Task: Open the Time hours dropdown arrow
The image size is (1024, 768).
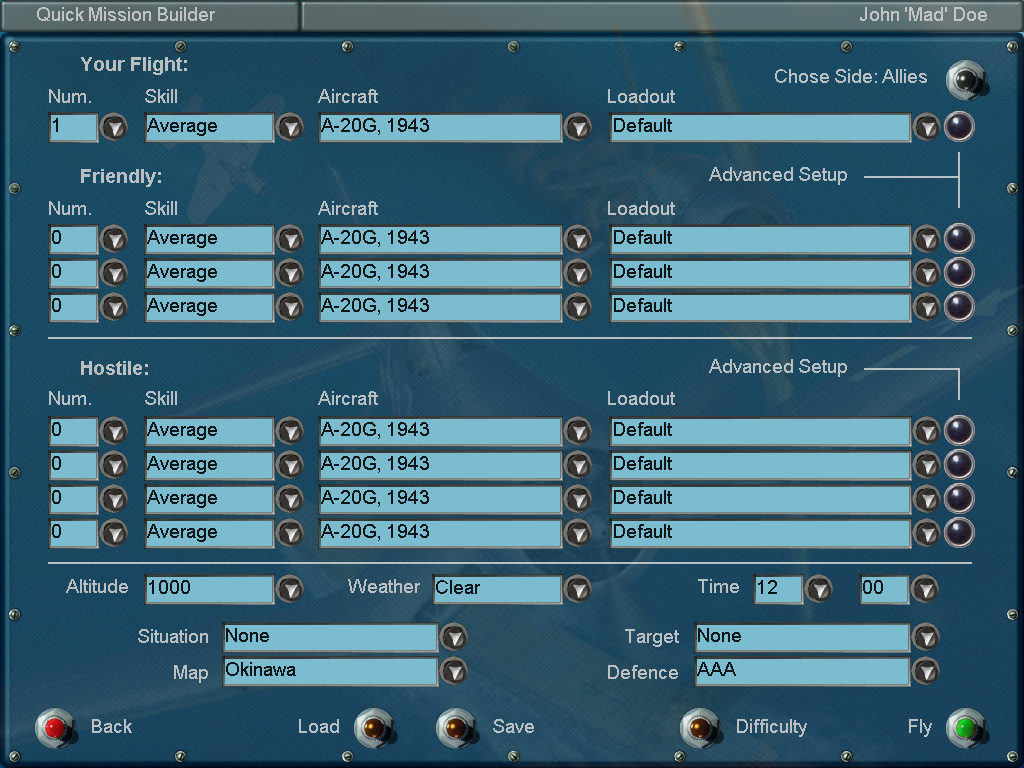Action: (x=818, y=590)
